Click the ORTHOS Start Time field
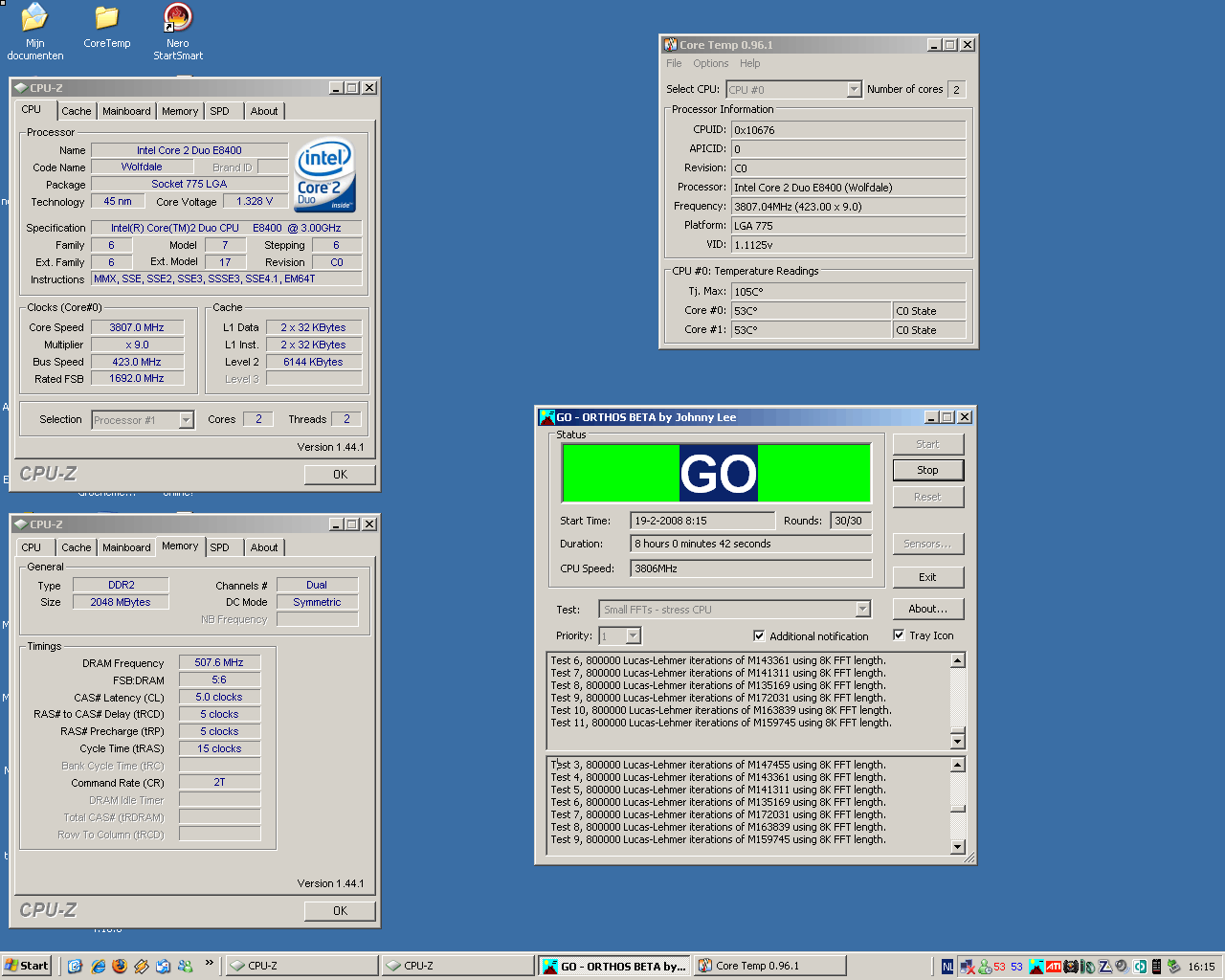1225x980 pixels. pyautogui.click(x=702, y=521)
